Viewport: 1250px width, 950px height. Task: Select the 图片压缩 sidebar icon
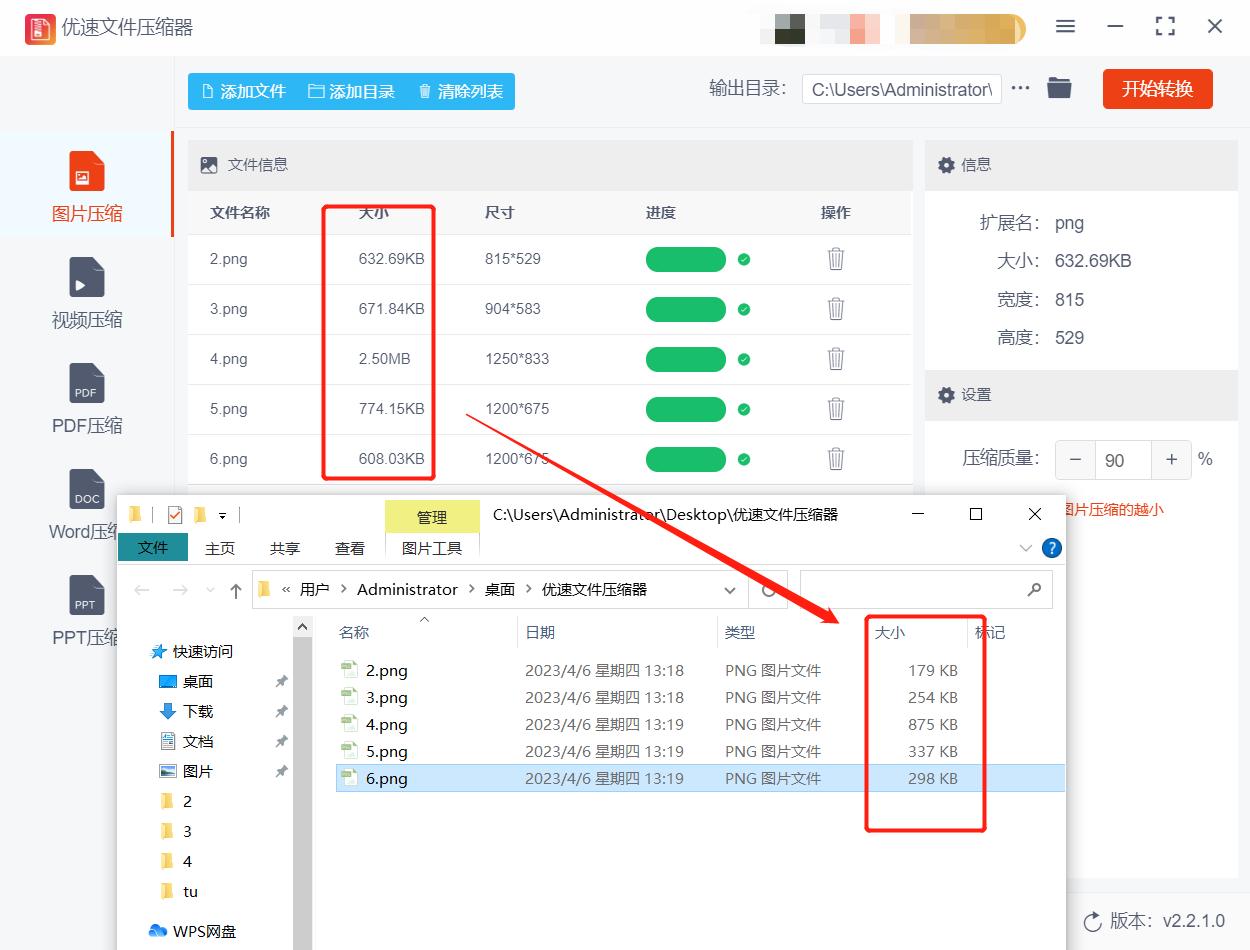click(x=86, y=184)
